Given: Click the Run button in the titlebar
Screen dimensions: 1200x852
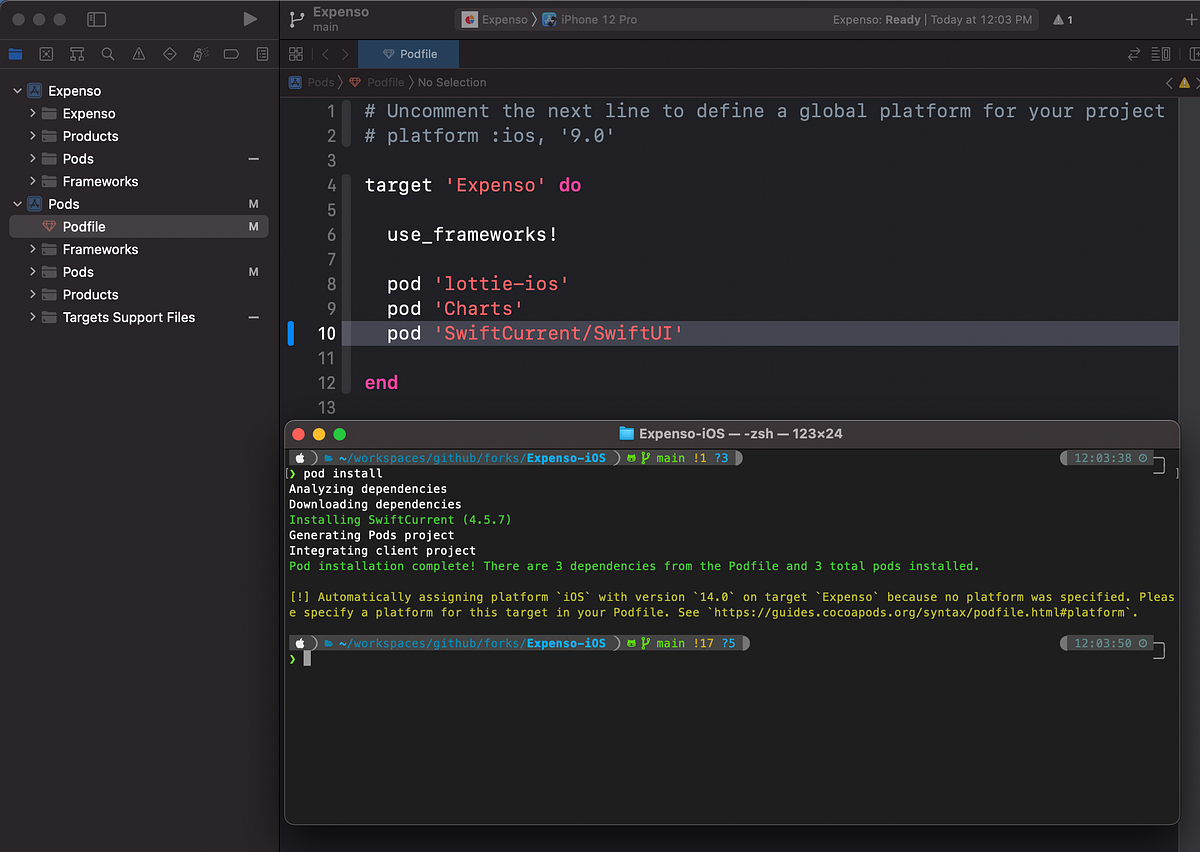Looking at the screenshot, I should point(250,18).
